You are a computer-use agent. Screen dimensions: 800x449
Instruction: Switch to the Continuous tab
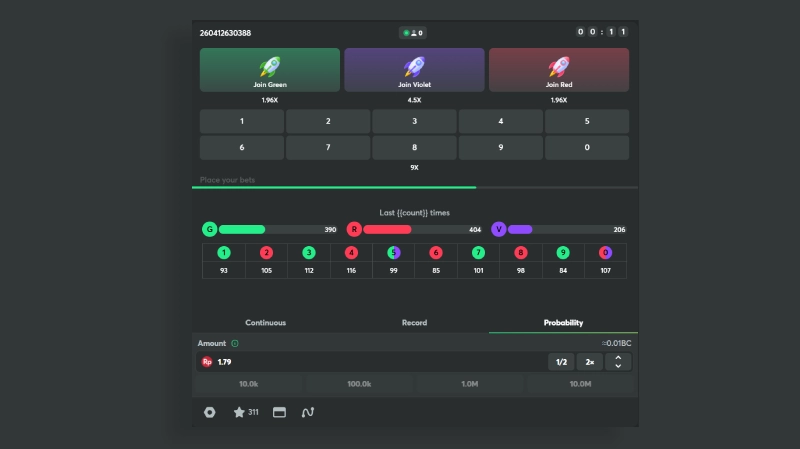(x=266, y=323)
